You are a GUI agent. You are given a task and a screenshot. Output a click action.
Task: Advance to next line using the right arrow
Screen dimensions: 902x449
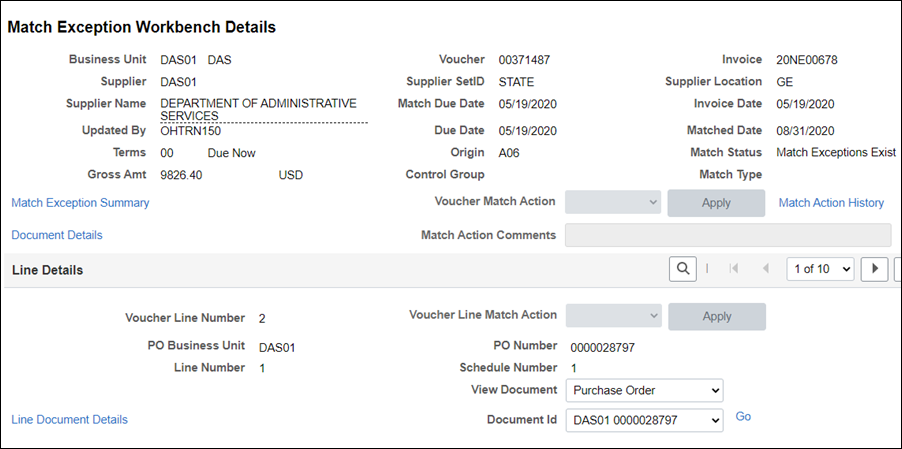pos(874,268)
